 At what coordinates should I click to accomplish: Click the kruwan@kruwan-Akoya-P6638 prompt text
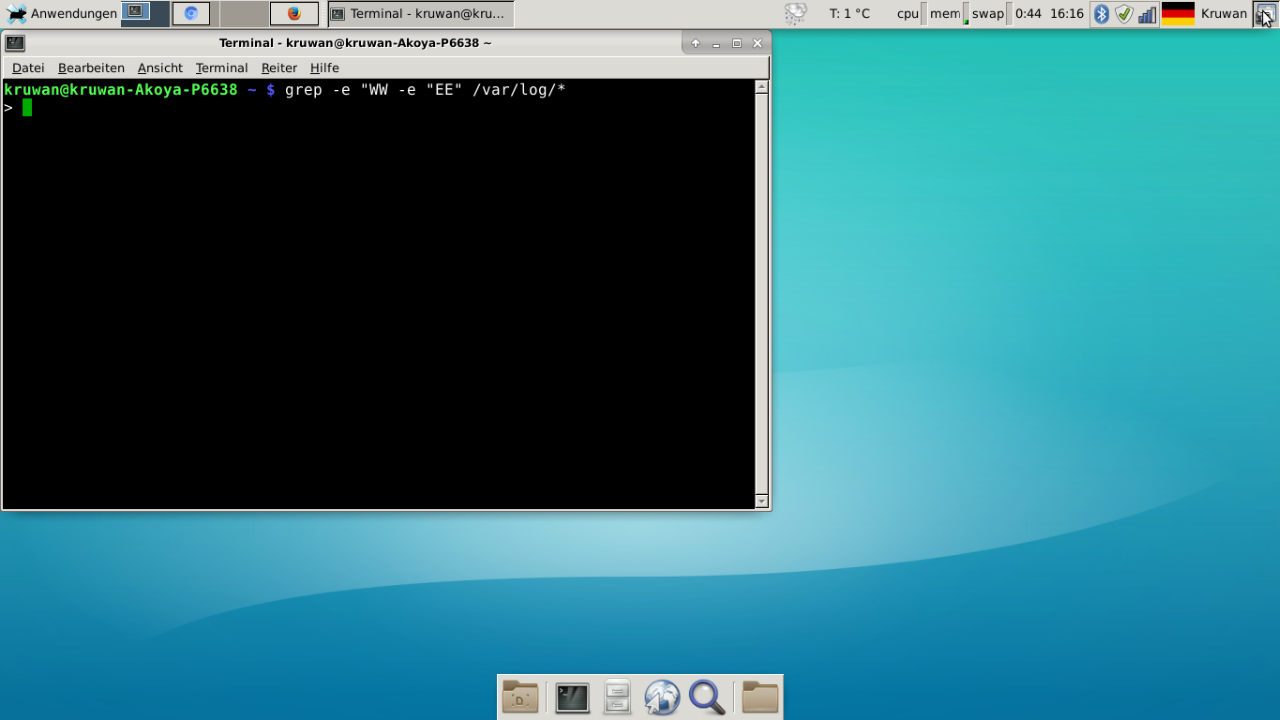pyautogui.click(x=121, y=90)
